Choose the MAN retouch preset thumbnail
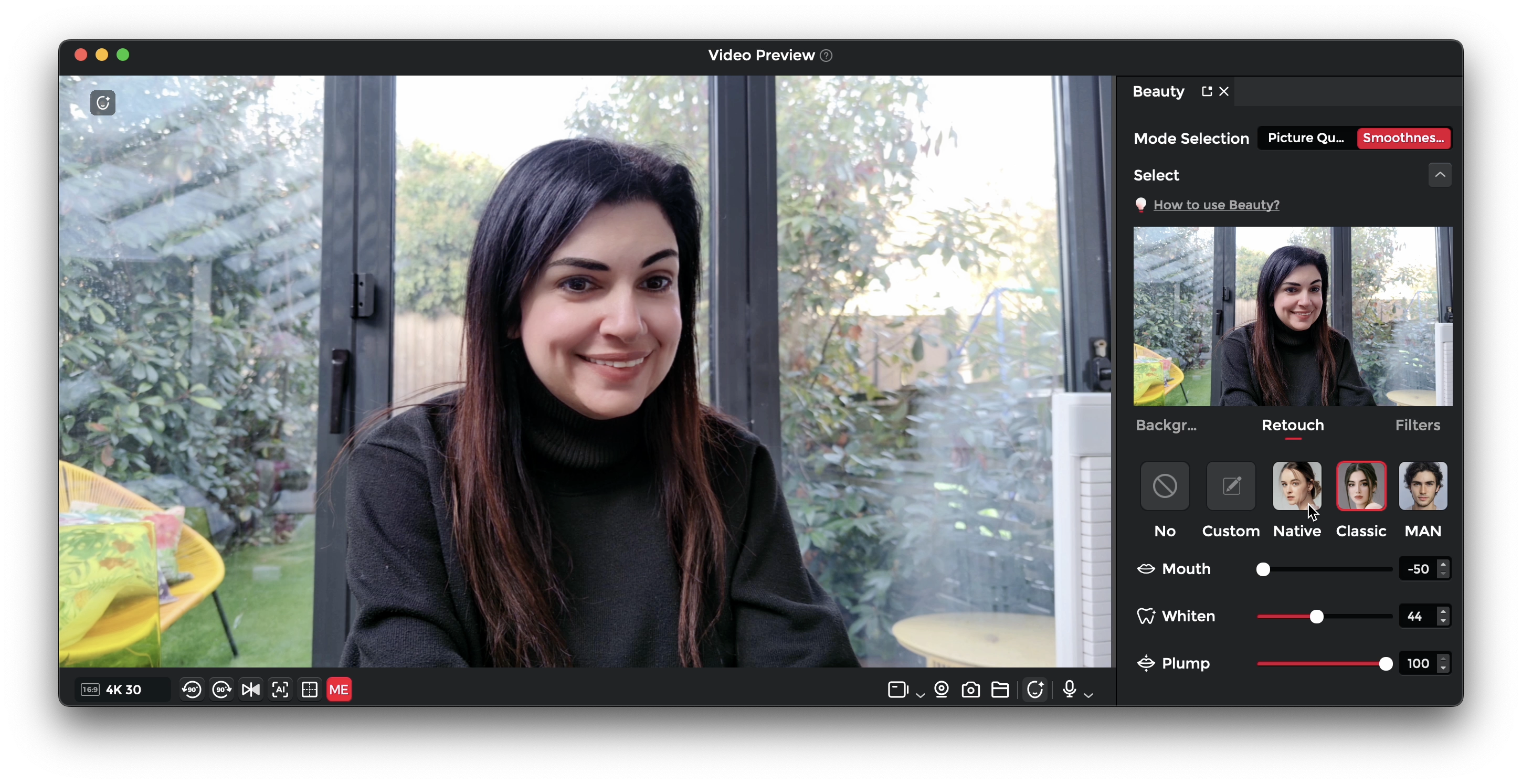 click(1423, 486)
